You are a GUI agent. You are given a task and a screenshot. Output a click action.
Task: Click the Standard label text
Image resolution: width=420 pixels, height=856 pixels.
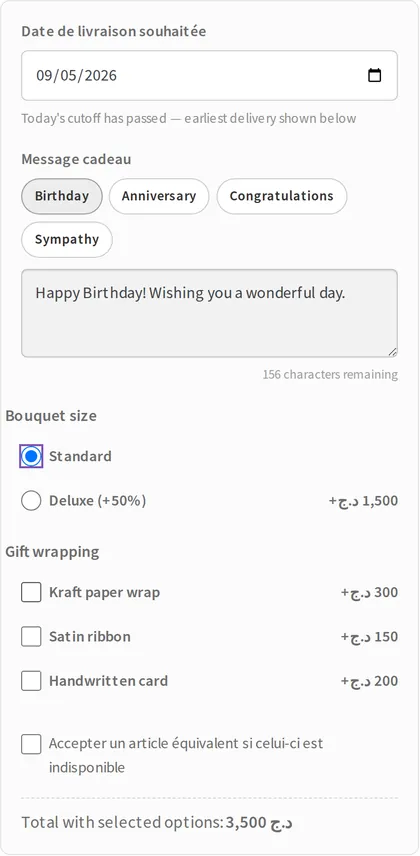(80, 456)
